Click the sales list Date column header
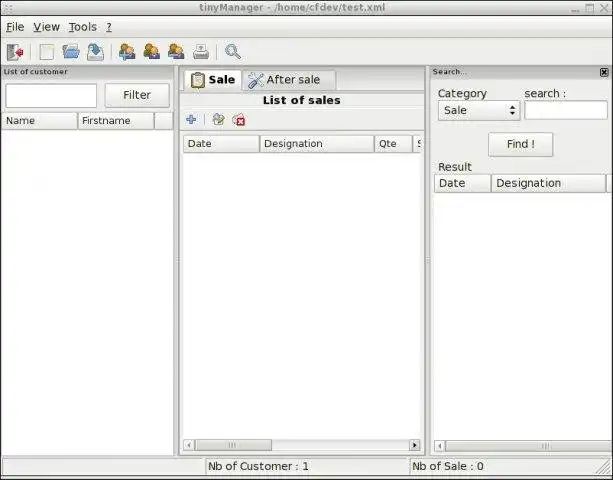This screenshot has height=480, width=613. point(221,144)
